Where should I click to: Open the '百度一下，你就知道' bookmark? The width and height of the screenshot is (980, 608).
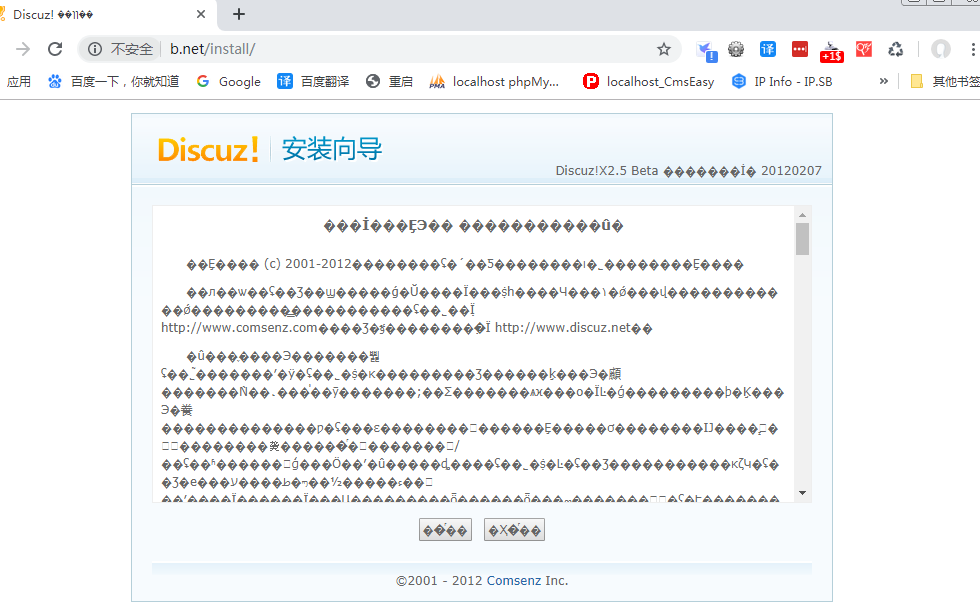pos(114,81)
